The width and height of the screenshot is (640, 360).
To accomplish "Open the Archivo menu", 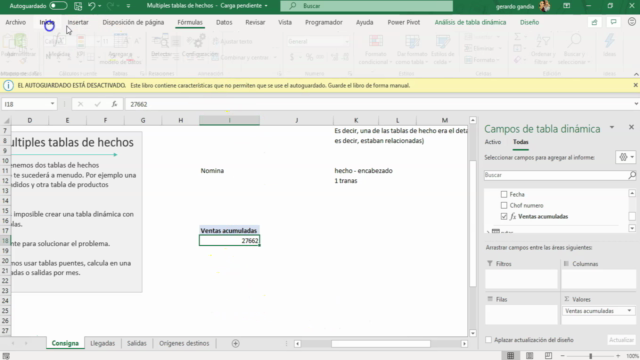I will [16, 22].
